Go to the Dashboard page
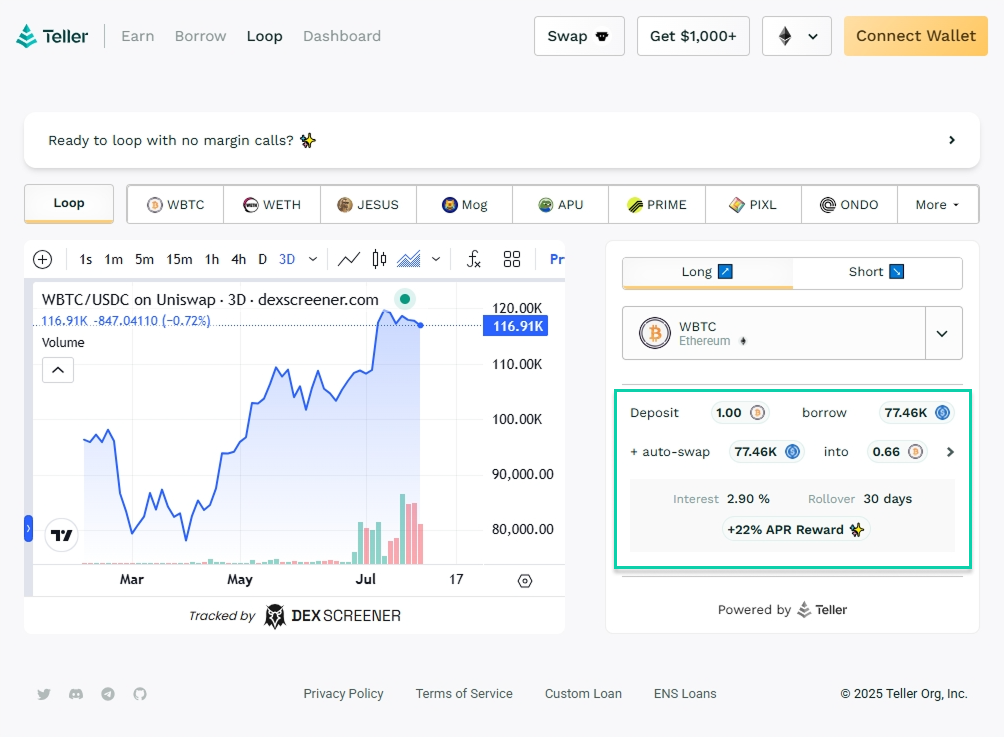Screen dimensions: 1004x737 coord(342,36)
